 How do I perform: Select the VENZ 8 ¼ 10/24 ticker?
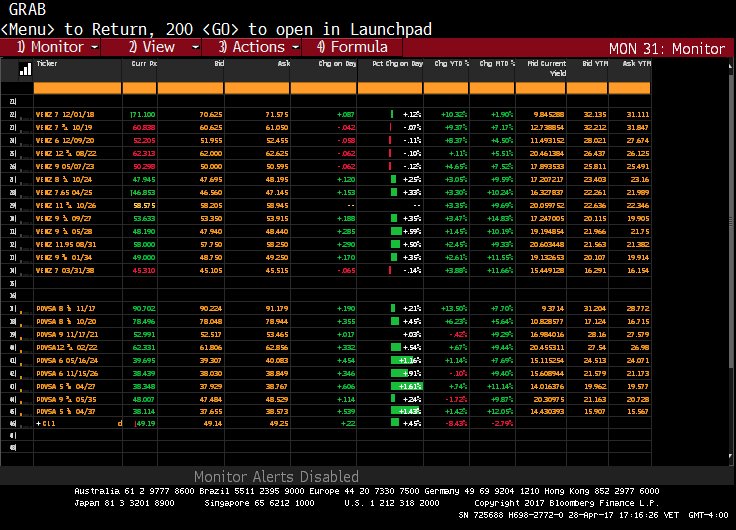coord(64,179)
